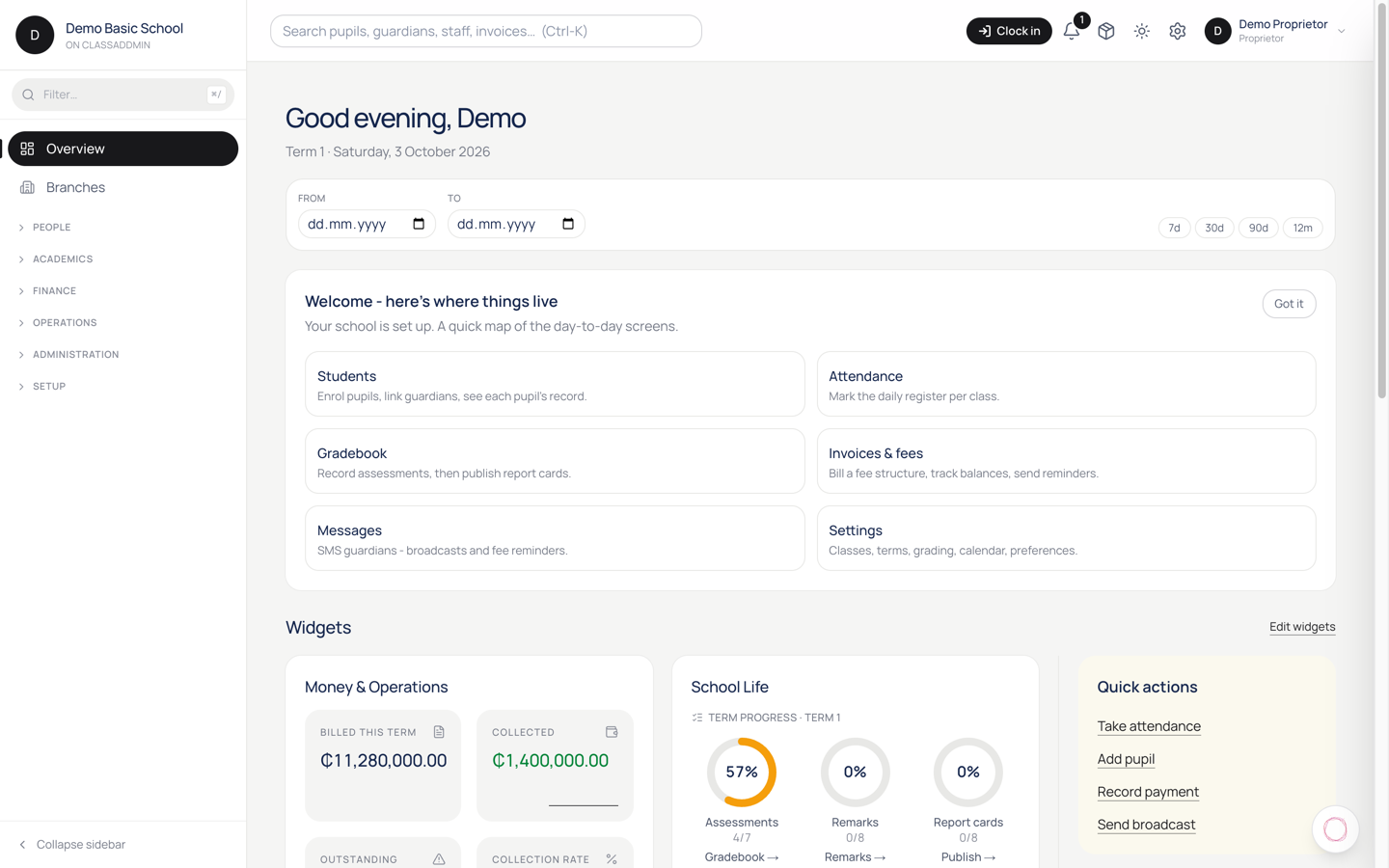1389x868 pixels.
Task: Follow the Publish arrow link
Action: (x=968, y=857)
